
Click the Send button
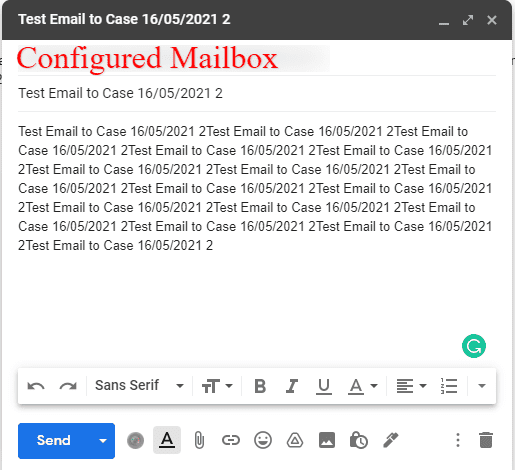point(53,441)
